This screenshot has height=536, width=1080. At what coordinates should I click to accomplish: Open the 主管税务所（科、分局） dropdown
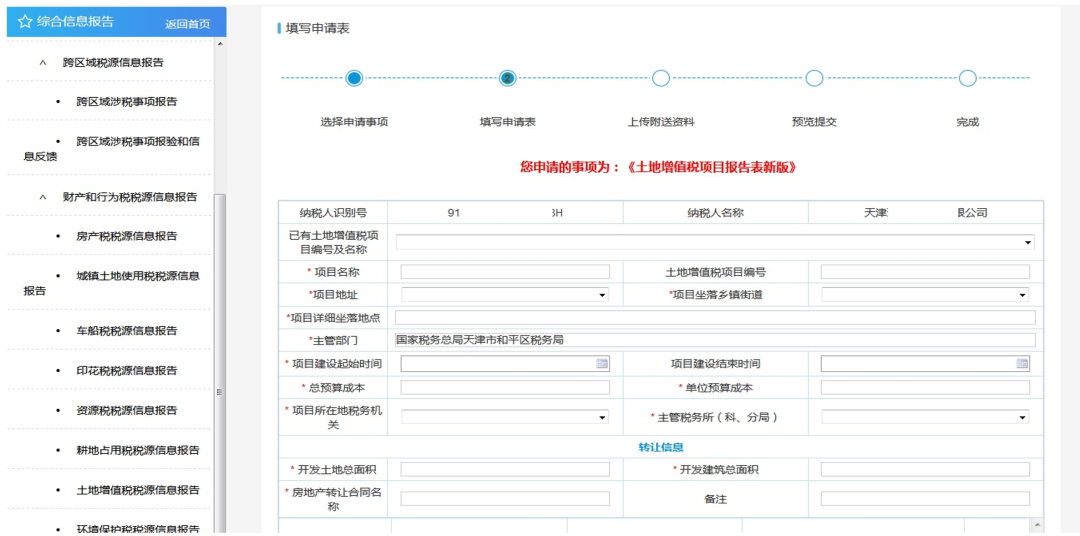[1023, 418]
